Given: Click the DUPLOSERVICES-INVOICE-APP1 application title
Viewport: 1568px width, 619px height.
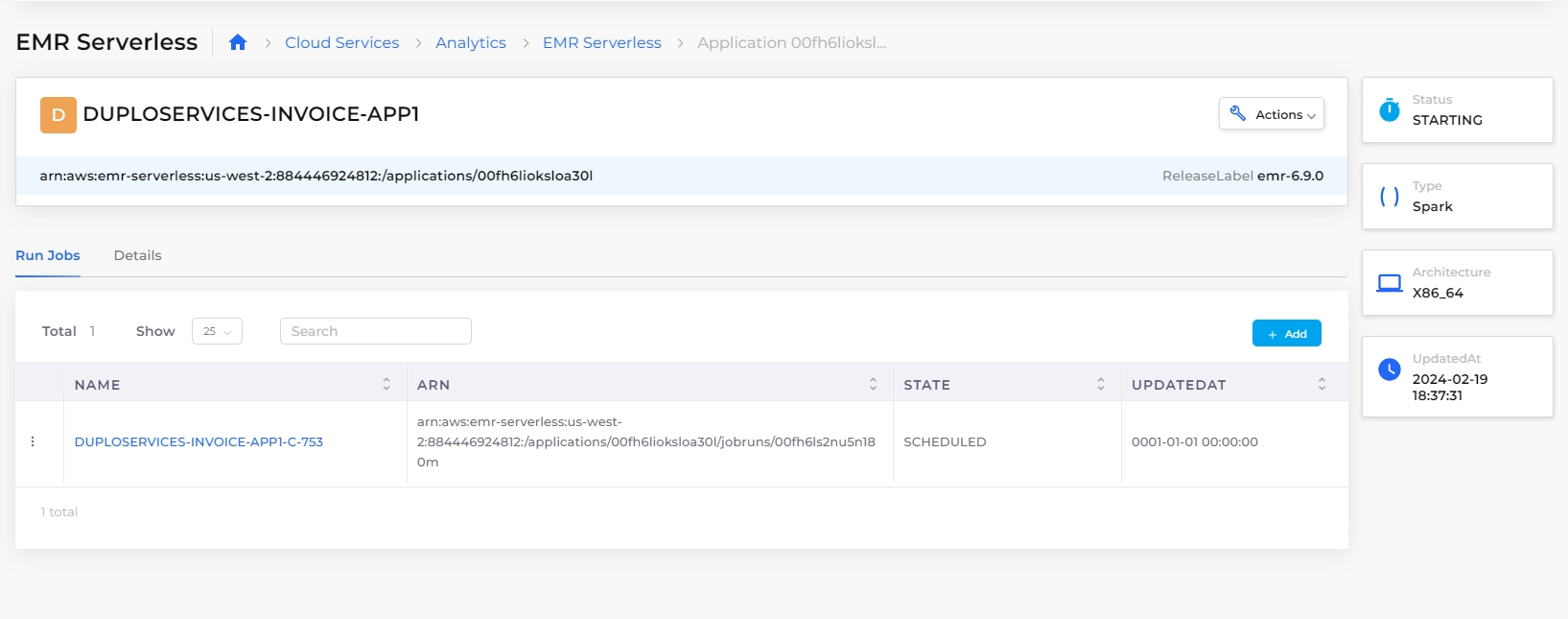Looking at the screenshot, I should click(251, 114).
